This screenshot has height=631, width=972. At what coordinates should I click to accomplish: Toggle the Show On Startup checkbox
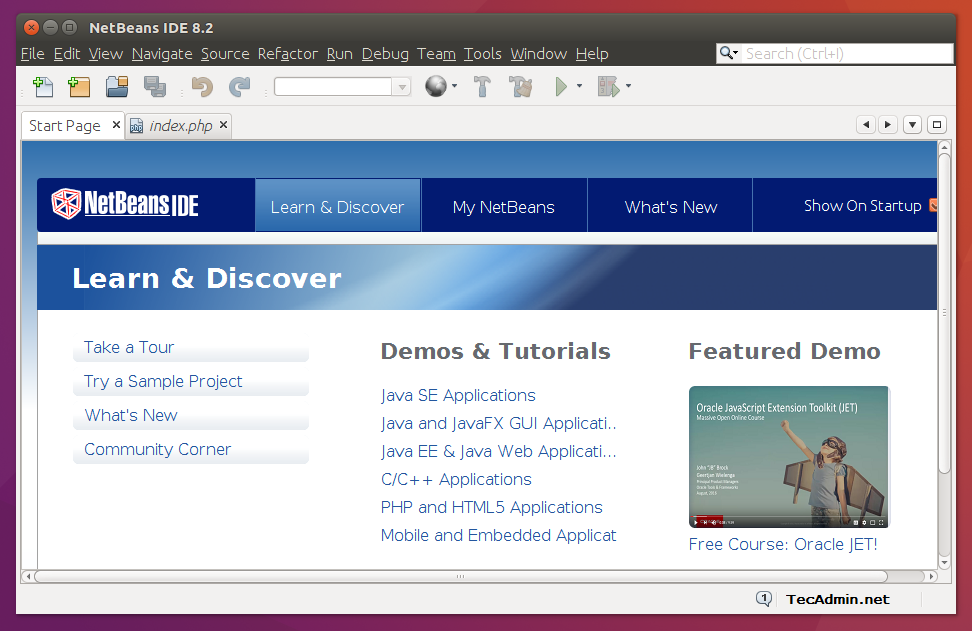(933, 205)
